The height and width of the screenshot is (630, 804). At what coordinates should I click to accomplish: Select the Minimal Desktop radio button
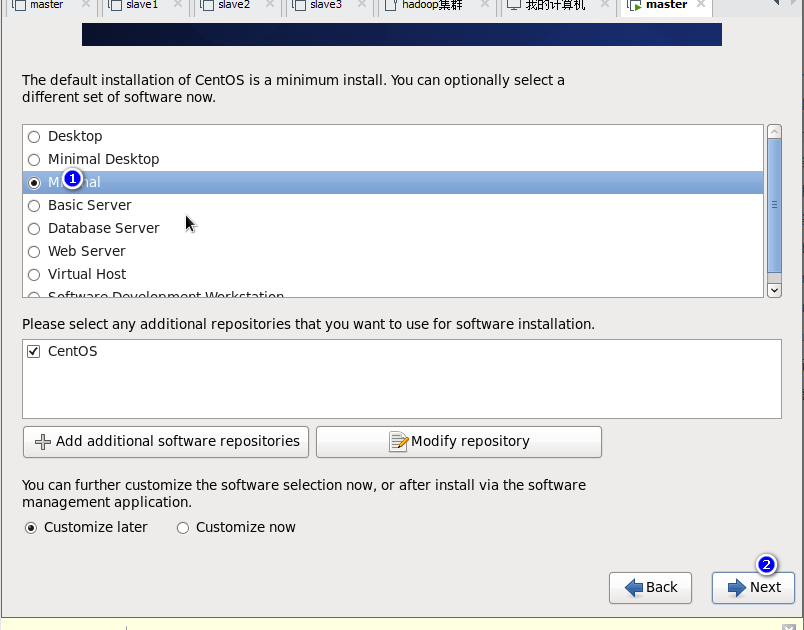click(34, 159)
